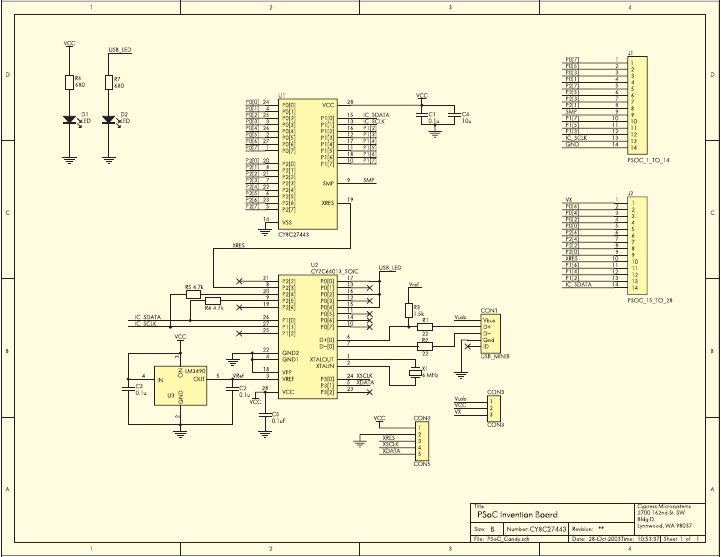721x557 pixels.
Task: Click the PSoC Invention Board title field
Action: pyautogui.click(x=517, y=513)
